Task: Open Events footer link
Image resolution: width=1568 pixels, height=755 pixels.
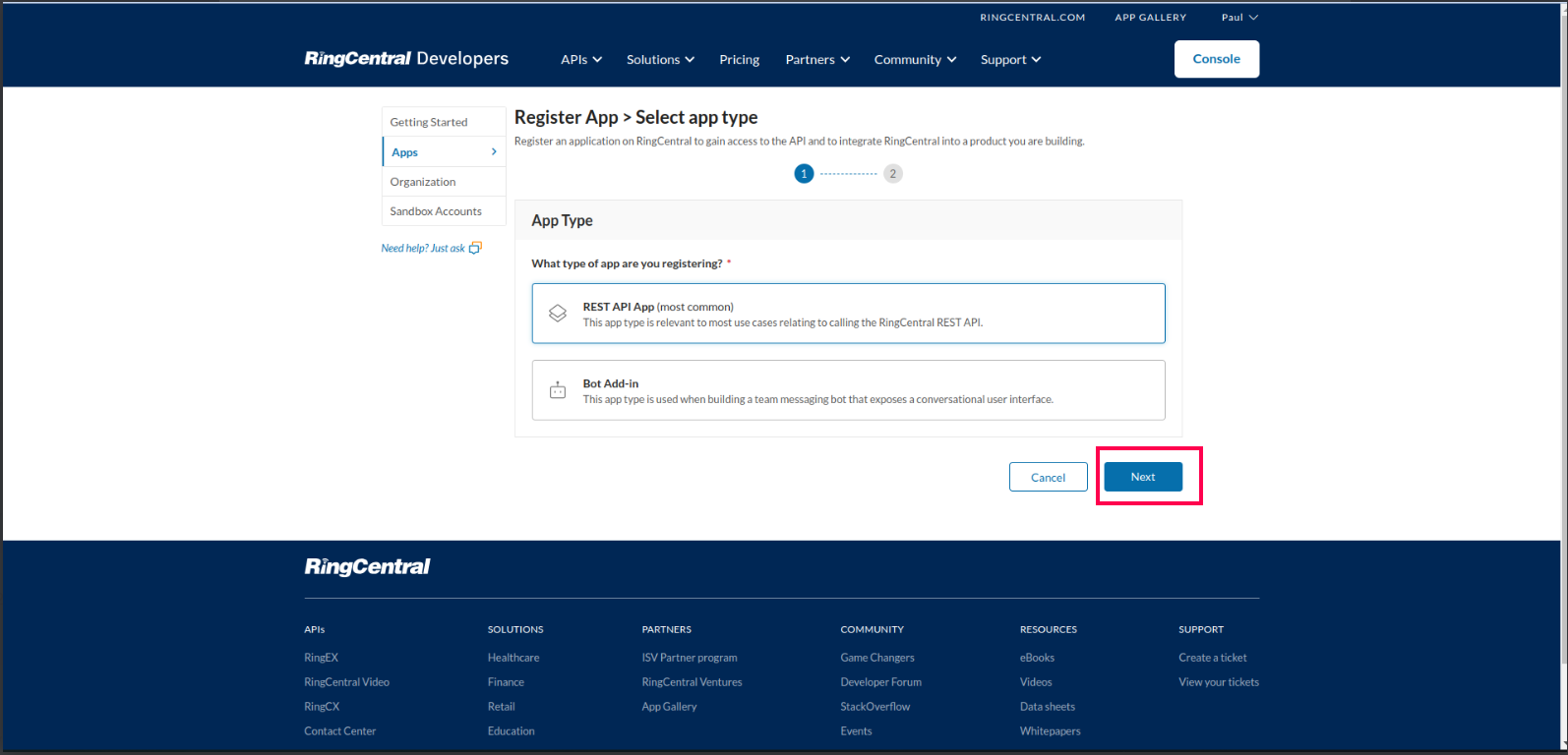Action: point(856,731)
